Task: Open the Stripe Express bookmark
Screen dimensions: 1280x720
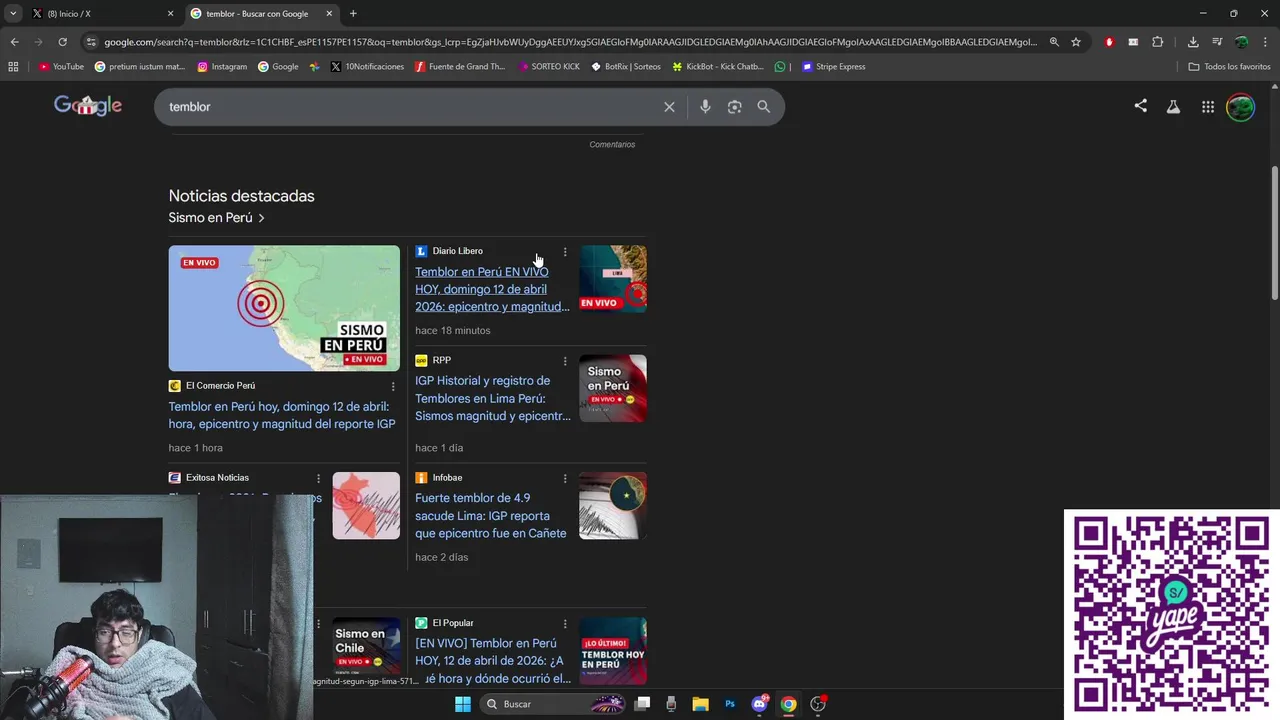Action: (834, 67)
